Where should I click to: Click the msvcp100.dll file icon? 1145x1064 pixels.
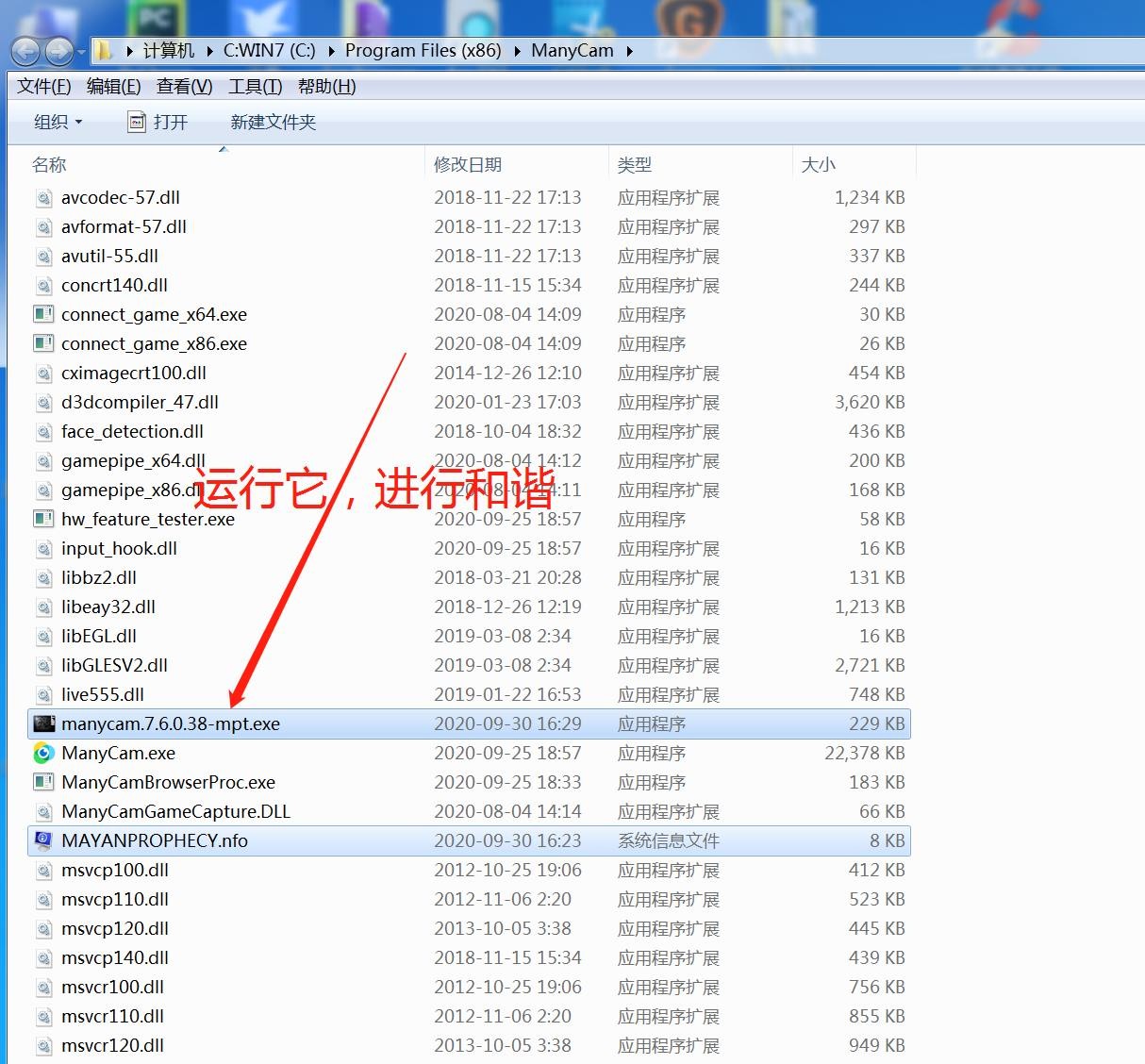pyautogui.click(x=43, y=871)
